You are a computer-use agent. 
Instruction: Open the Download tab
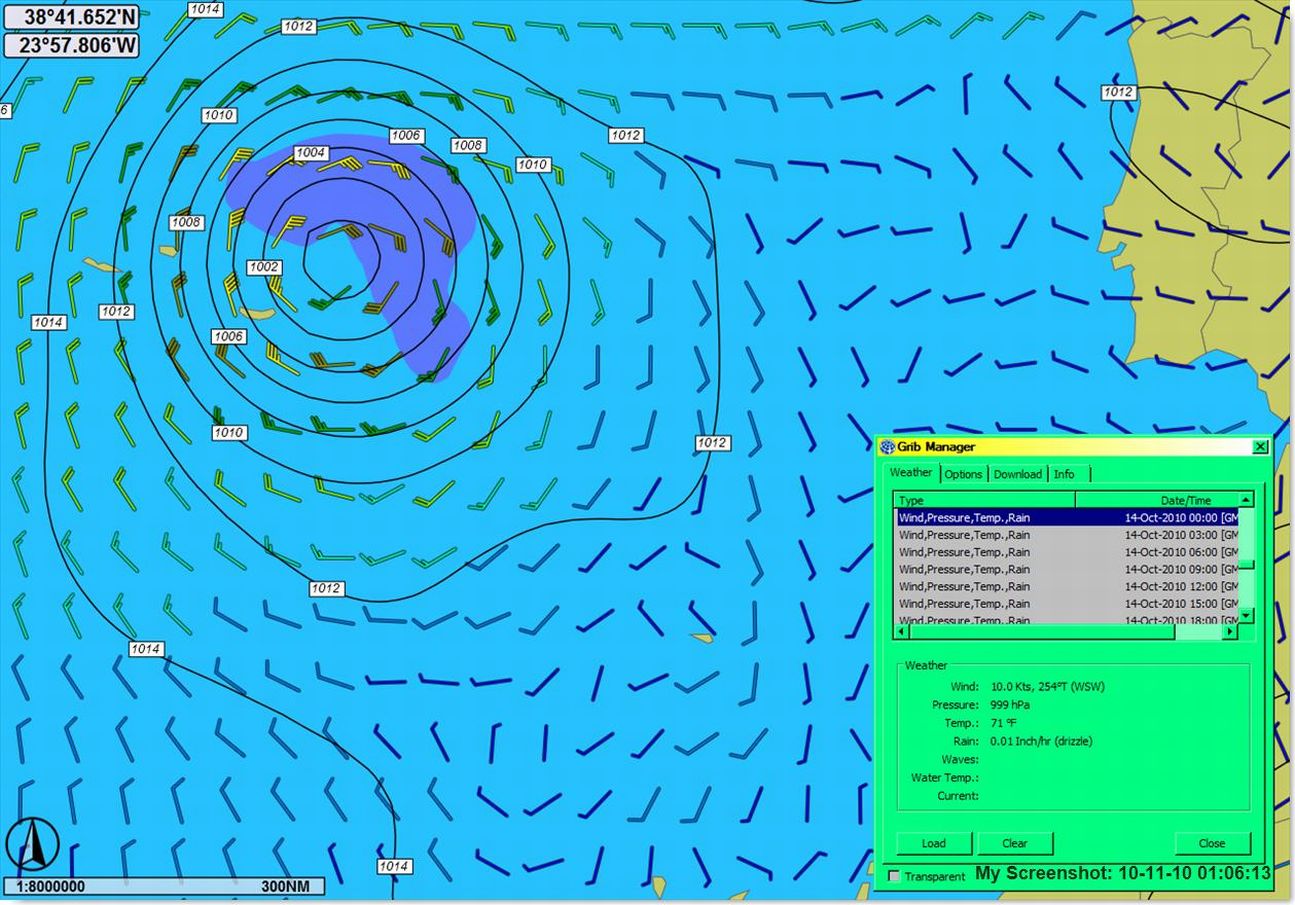click(x=1017, y=474)
